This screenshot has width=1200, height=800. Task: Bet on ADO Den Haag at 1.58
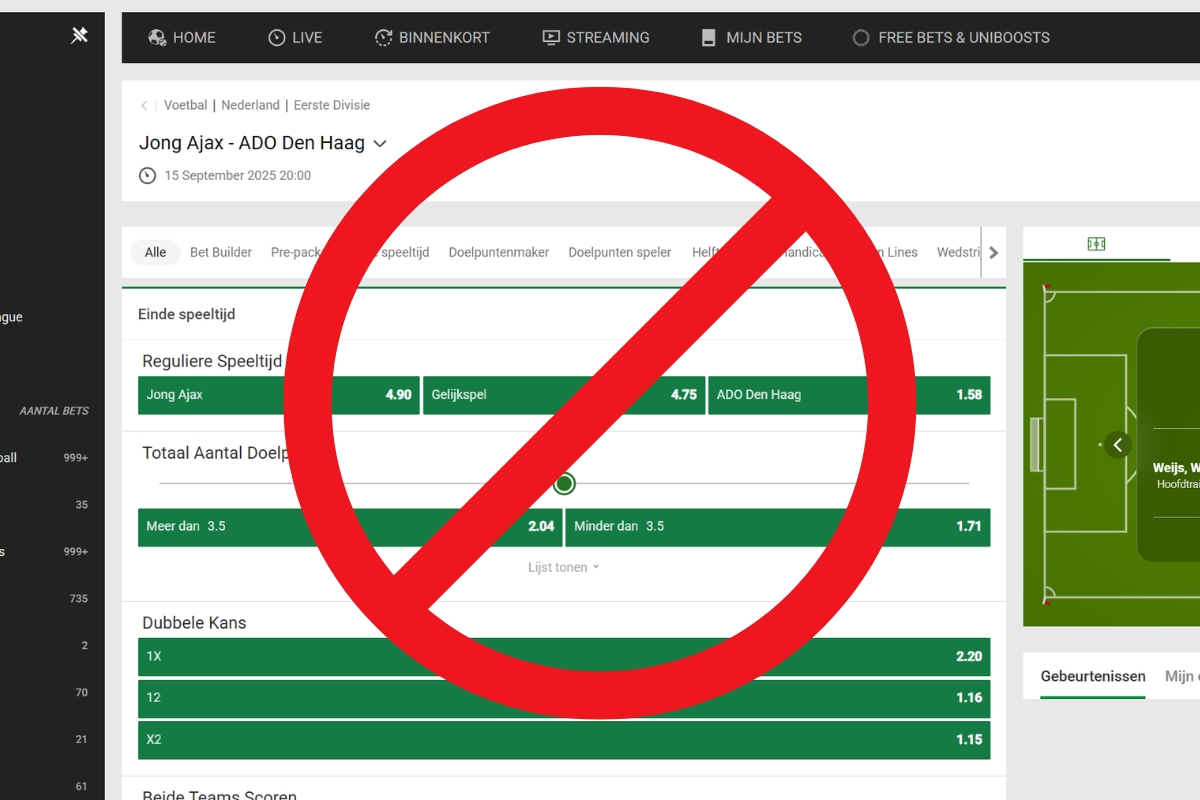click(849, 395)
